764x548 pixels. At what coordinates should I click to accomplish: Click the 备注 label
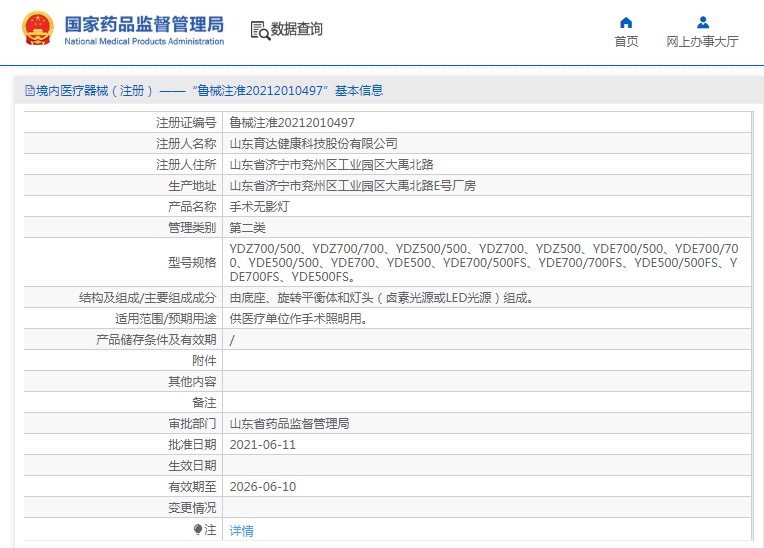pos(204,402)
